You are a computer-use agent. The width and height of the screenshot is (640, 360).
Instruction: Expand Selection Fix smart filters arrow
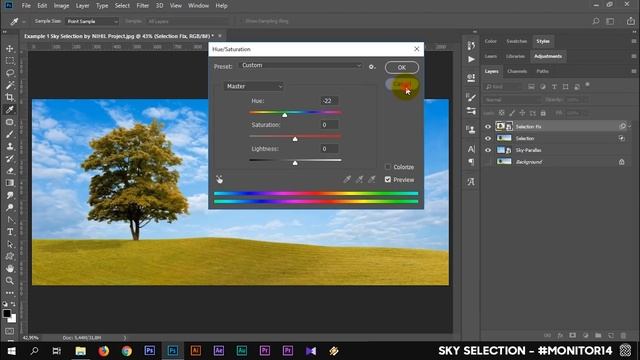click(x=630, y=127)
